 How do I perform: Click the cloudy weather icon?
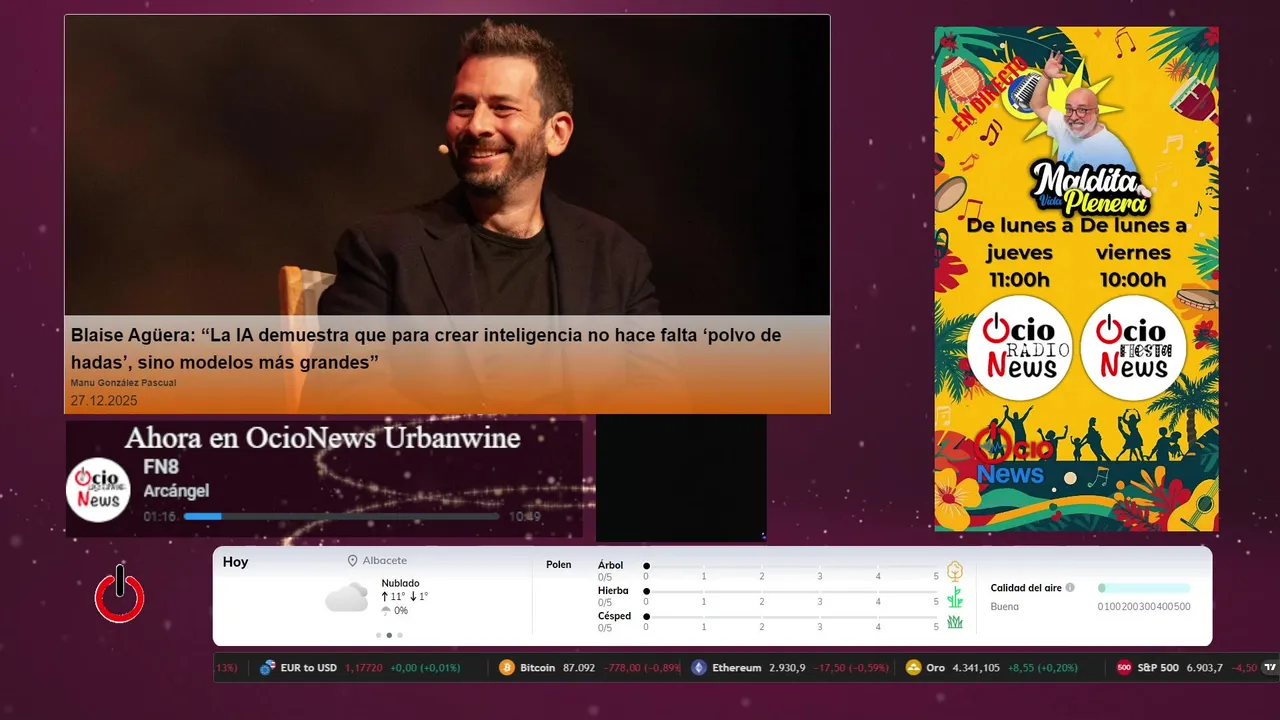click(347, 598)
